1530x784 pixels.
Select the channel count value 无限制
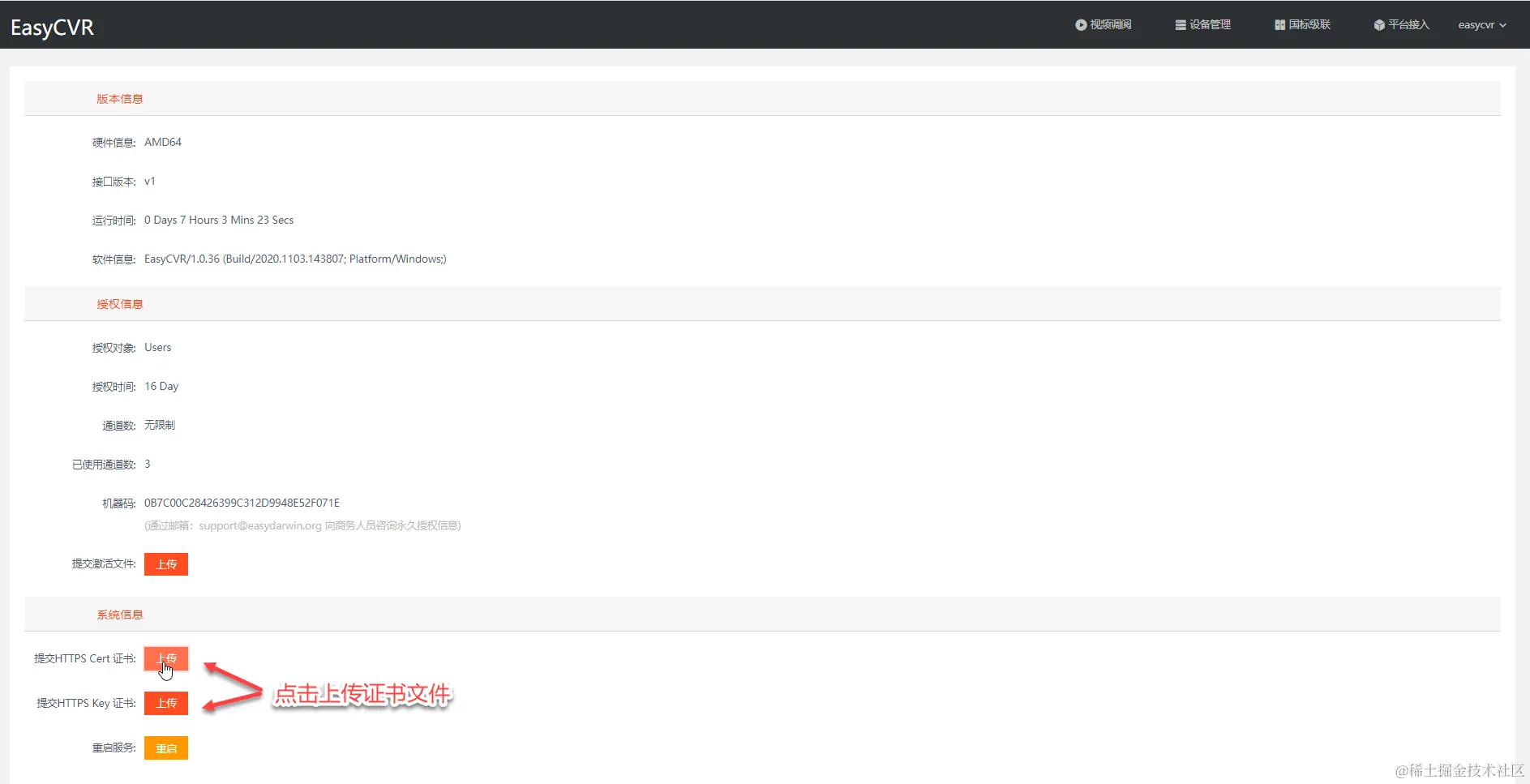(160, 425)
